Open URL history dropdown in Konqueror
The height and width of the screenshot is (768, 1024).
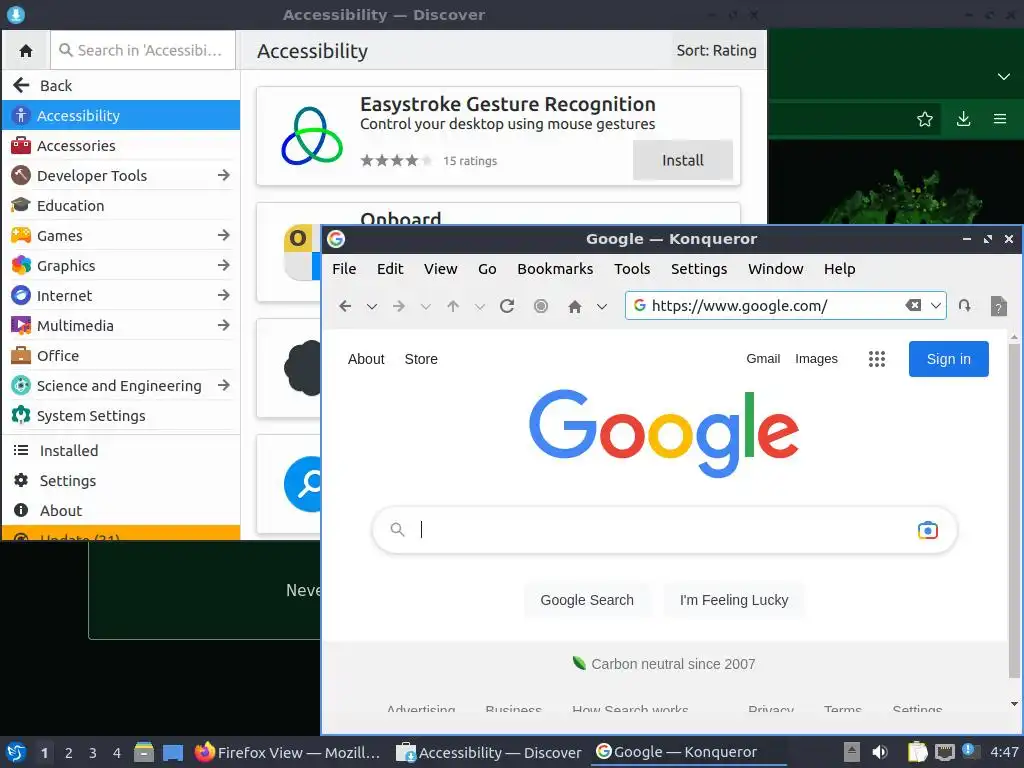click(x=936, y=306)
